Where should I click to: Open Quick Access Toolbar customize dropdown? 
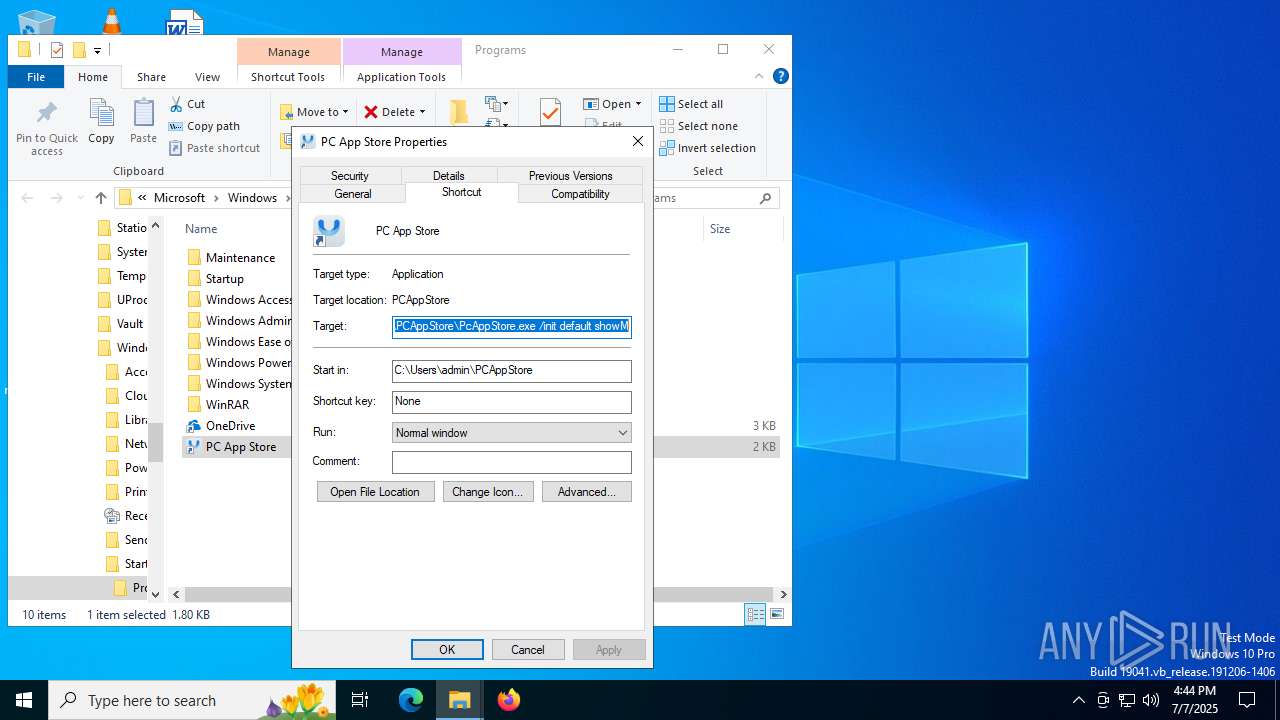[x=97, y=50]
